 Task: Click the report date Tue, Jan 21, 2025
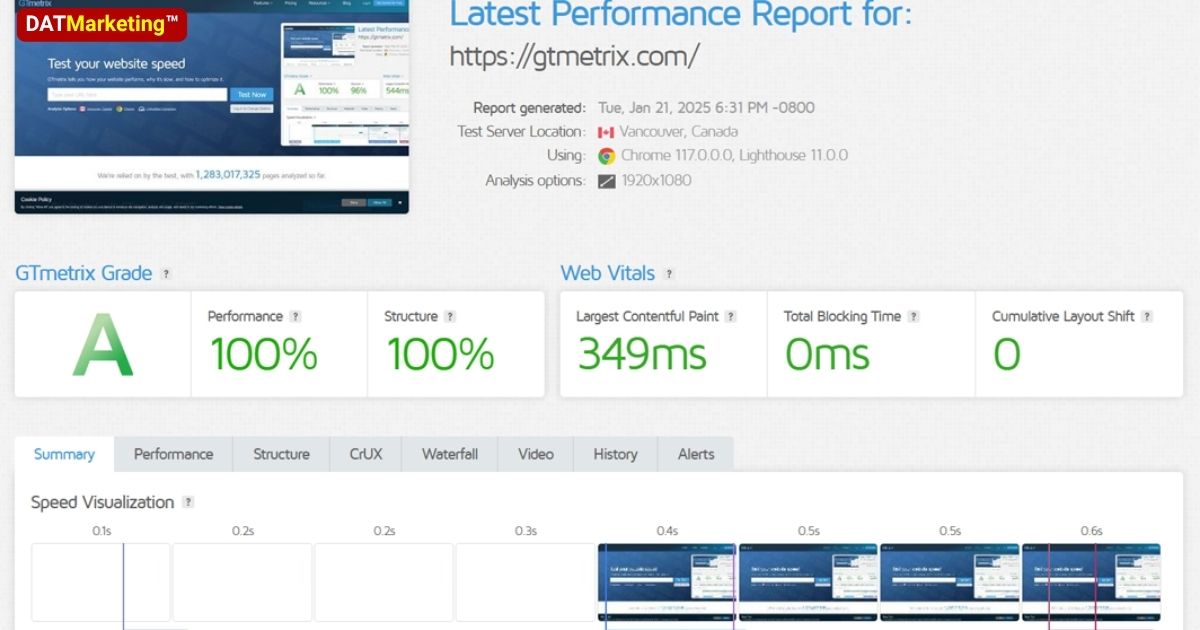[706, 108]
